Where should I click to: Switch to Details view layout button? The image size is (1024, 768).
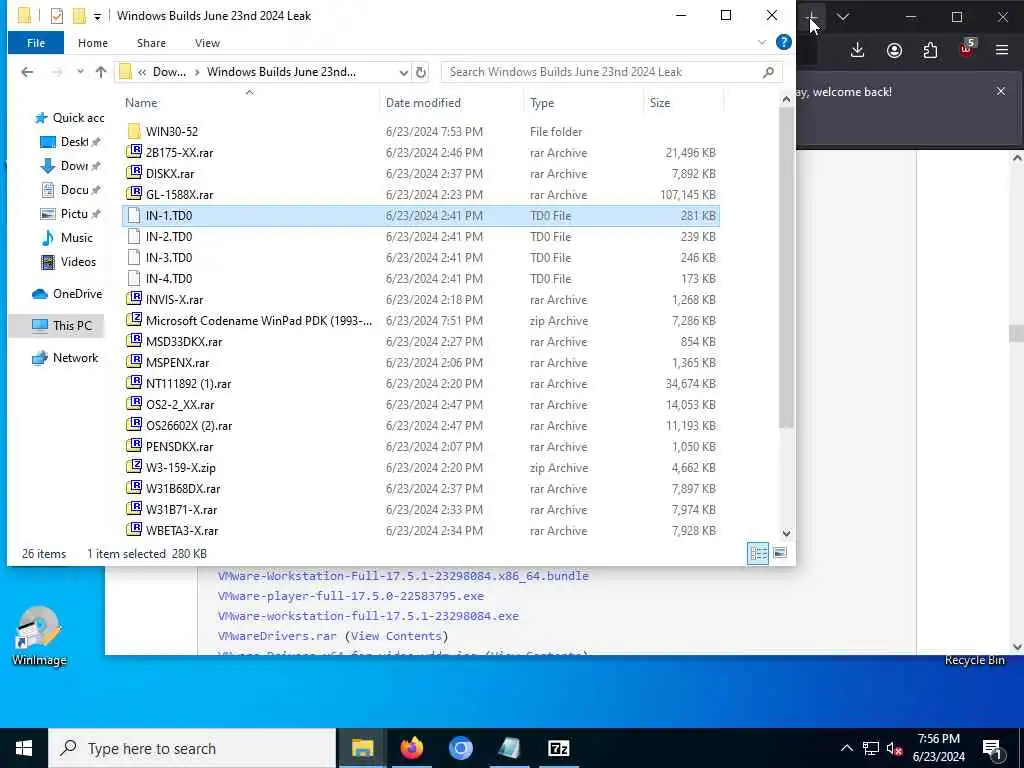758,554
